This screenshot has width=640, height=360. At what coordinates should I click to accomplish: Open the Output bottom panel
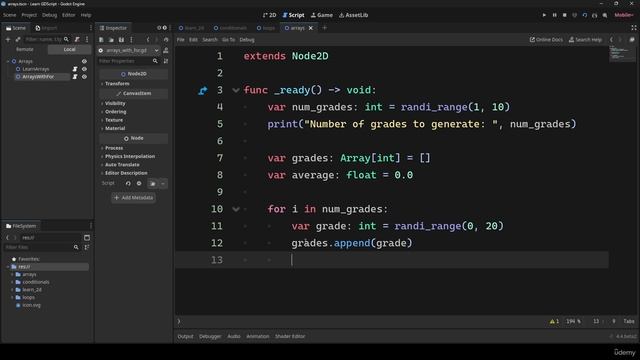(185, 336)
